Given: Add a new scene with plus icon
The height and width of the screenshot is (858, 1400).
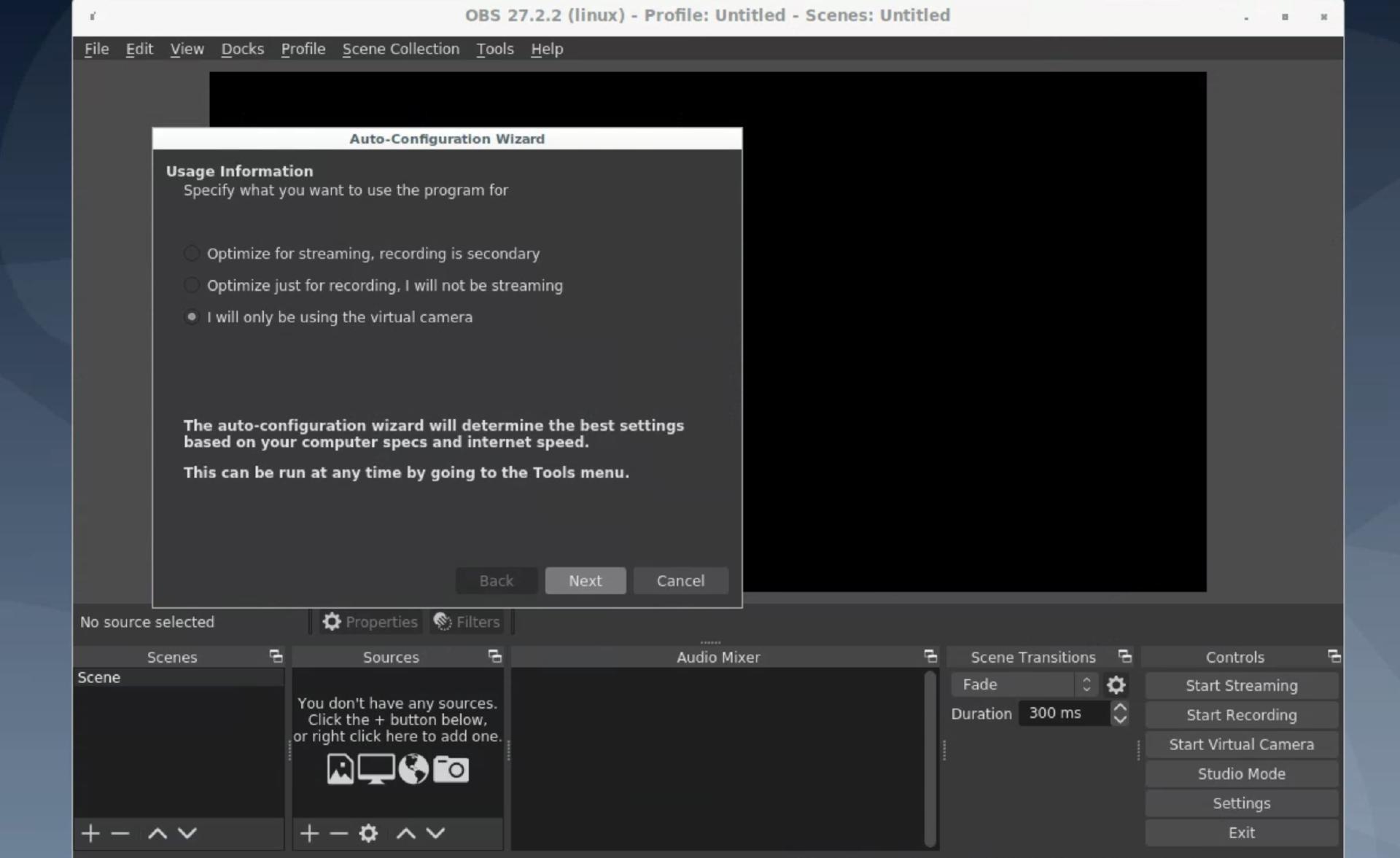Looking at the screenshot, I should pos(90,833).
